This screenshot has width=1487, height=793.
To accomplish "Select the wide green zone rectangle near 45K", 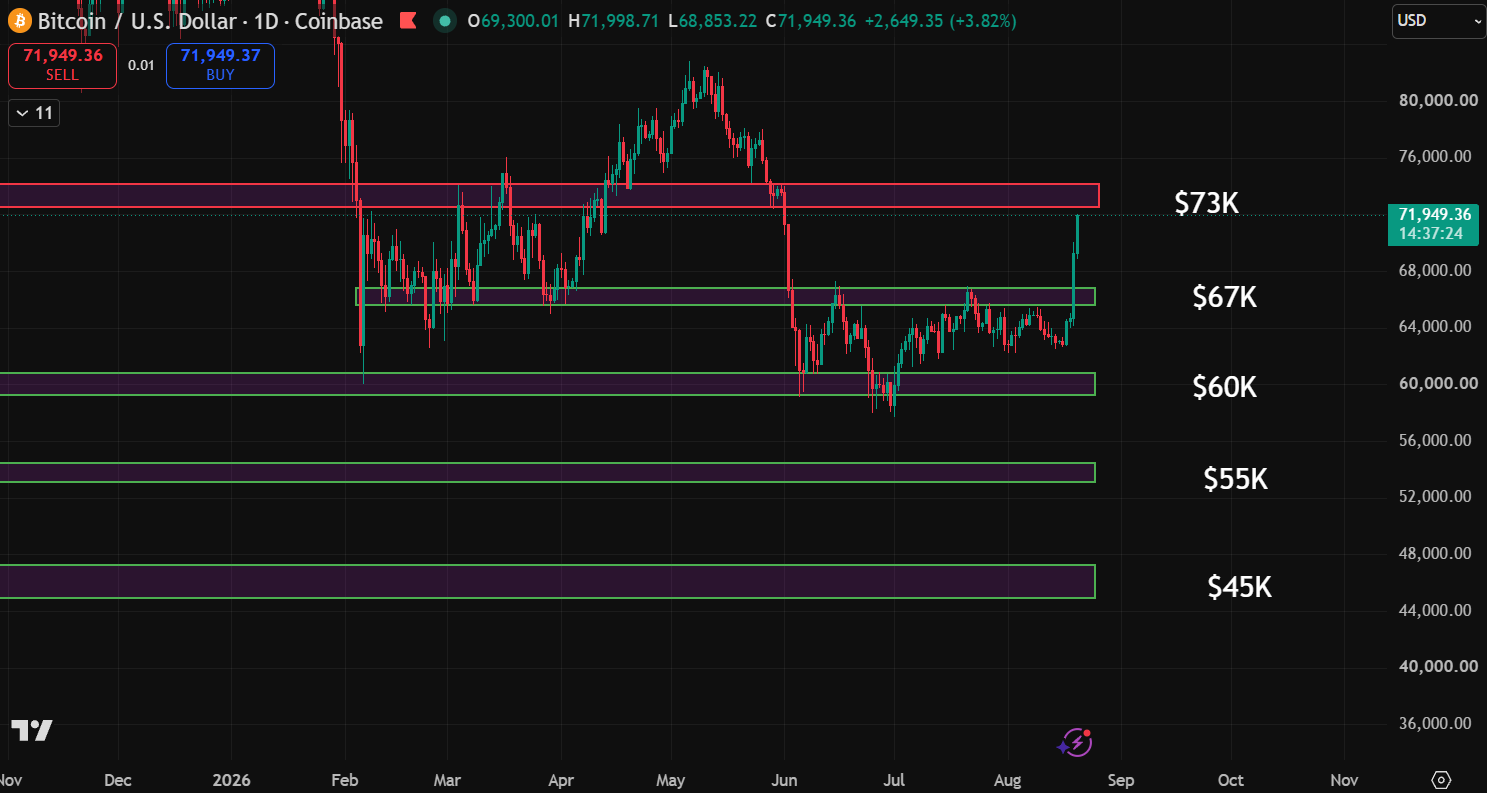I will click(547, 582).
